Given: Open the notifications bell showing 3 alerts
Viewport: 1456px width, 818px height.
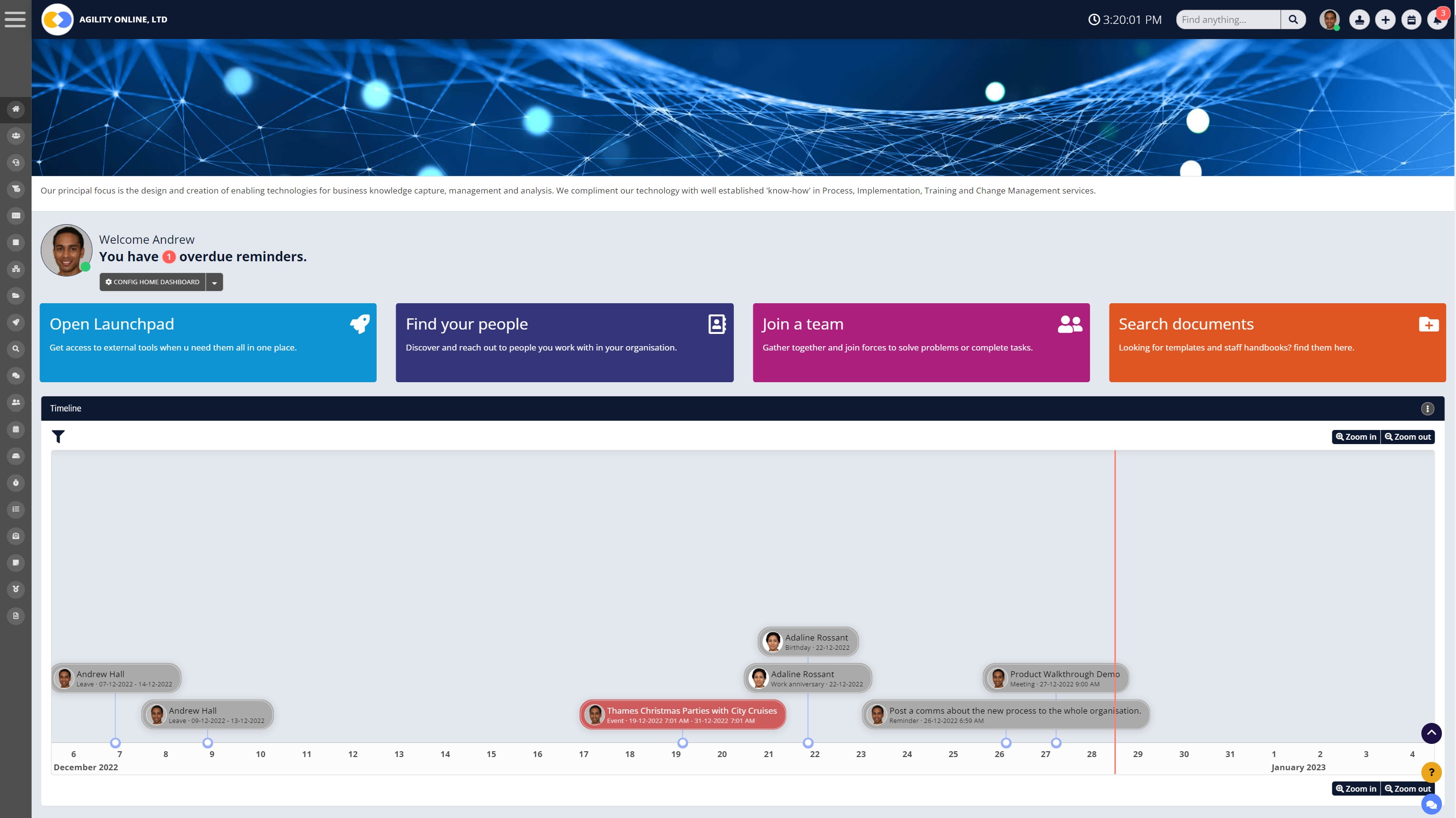Looking at the screenshot, I should (1438, 19).
